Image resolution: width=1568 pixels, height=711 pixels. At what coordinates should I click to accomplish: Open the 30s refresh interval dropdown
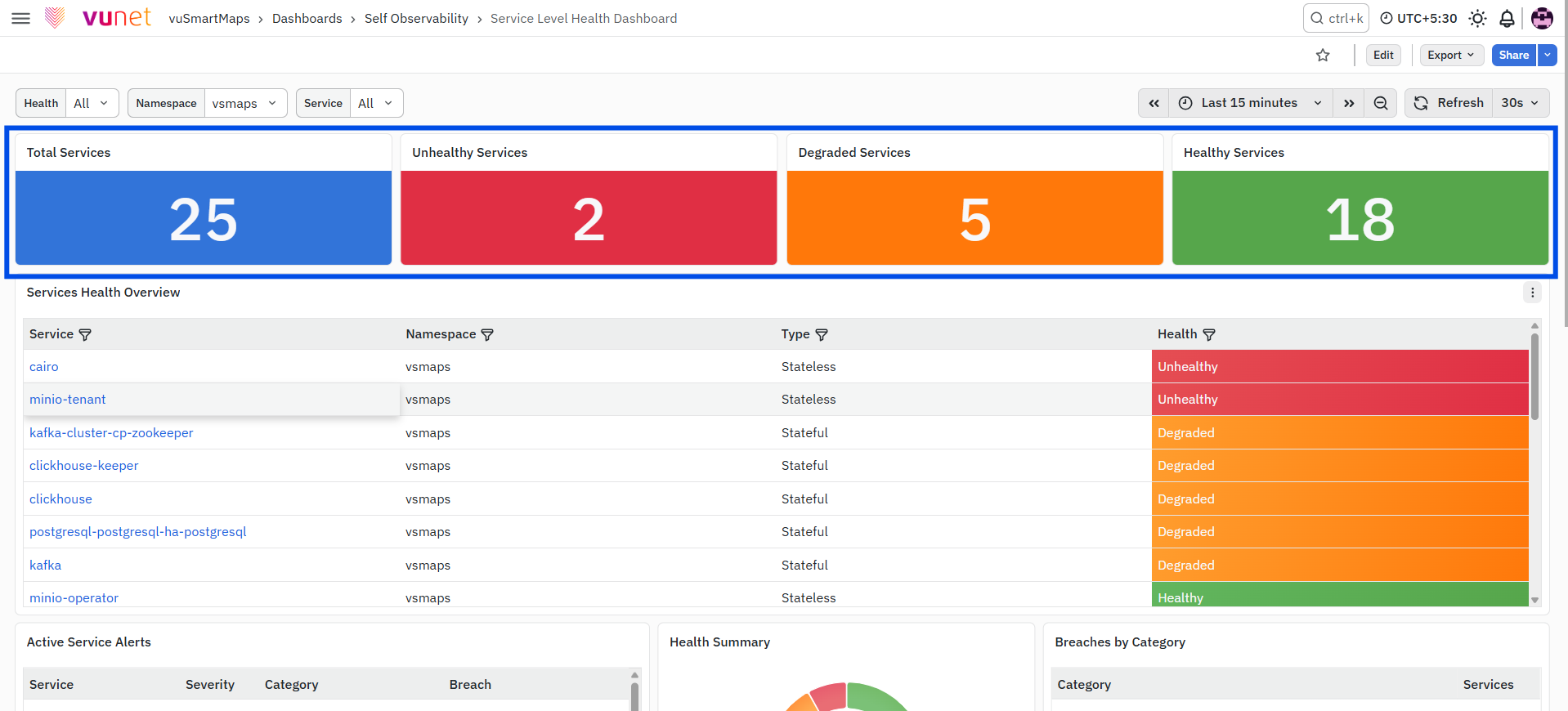point(1521,103)
